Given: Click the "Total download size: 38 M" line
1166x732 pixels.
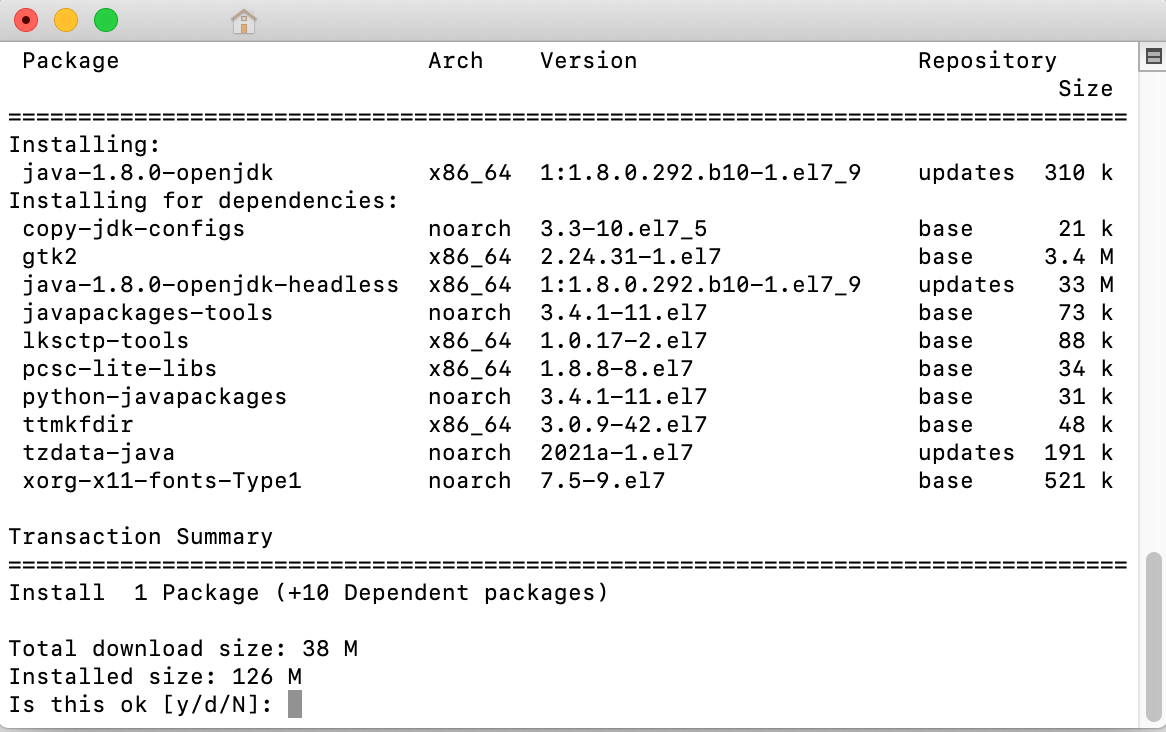Looking at the screenshot, I should (x=183, y=649).
